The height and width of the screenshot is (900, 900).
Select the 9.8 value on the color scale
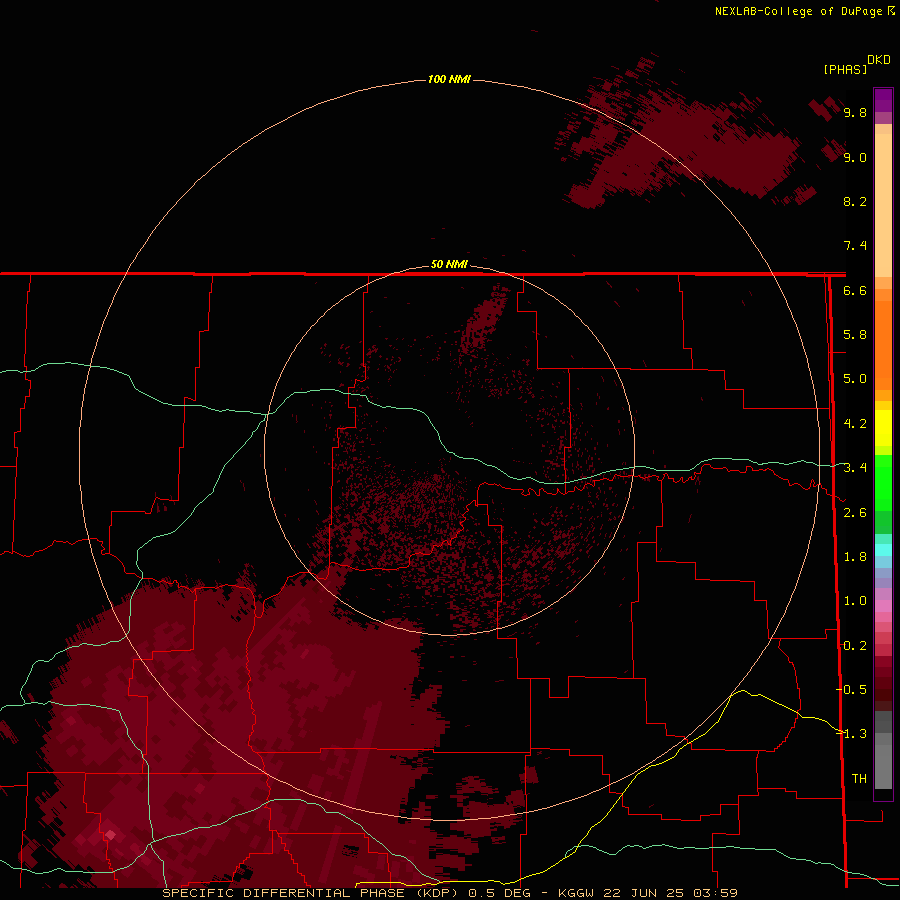855,112
